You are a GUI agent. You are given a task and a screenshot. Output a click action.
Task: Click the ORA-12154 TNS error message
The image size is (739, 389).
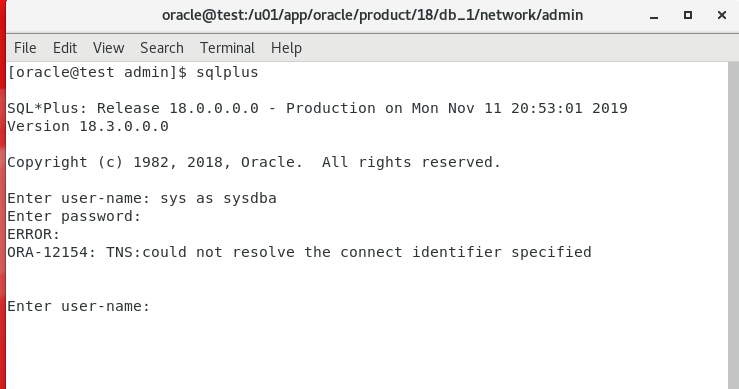pyautogui.click(x=299, y=252)
